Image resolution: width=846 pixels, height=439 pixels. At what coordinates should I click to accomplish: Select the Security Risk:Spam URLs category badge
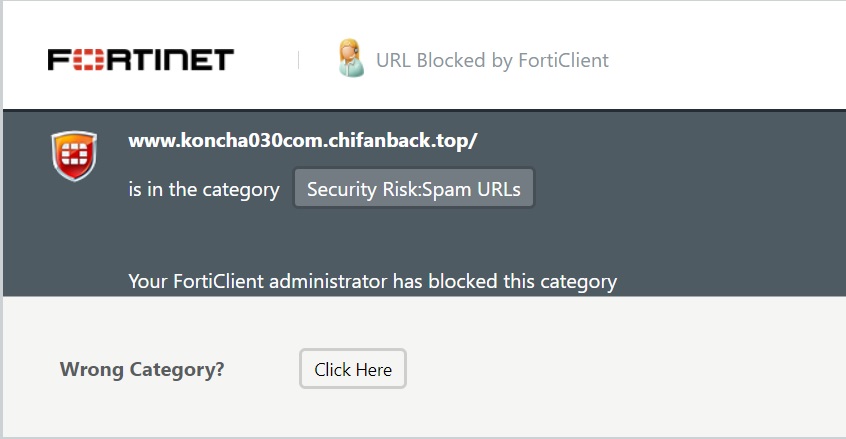[414, 189]
